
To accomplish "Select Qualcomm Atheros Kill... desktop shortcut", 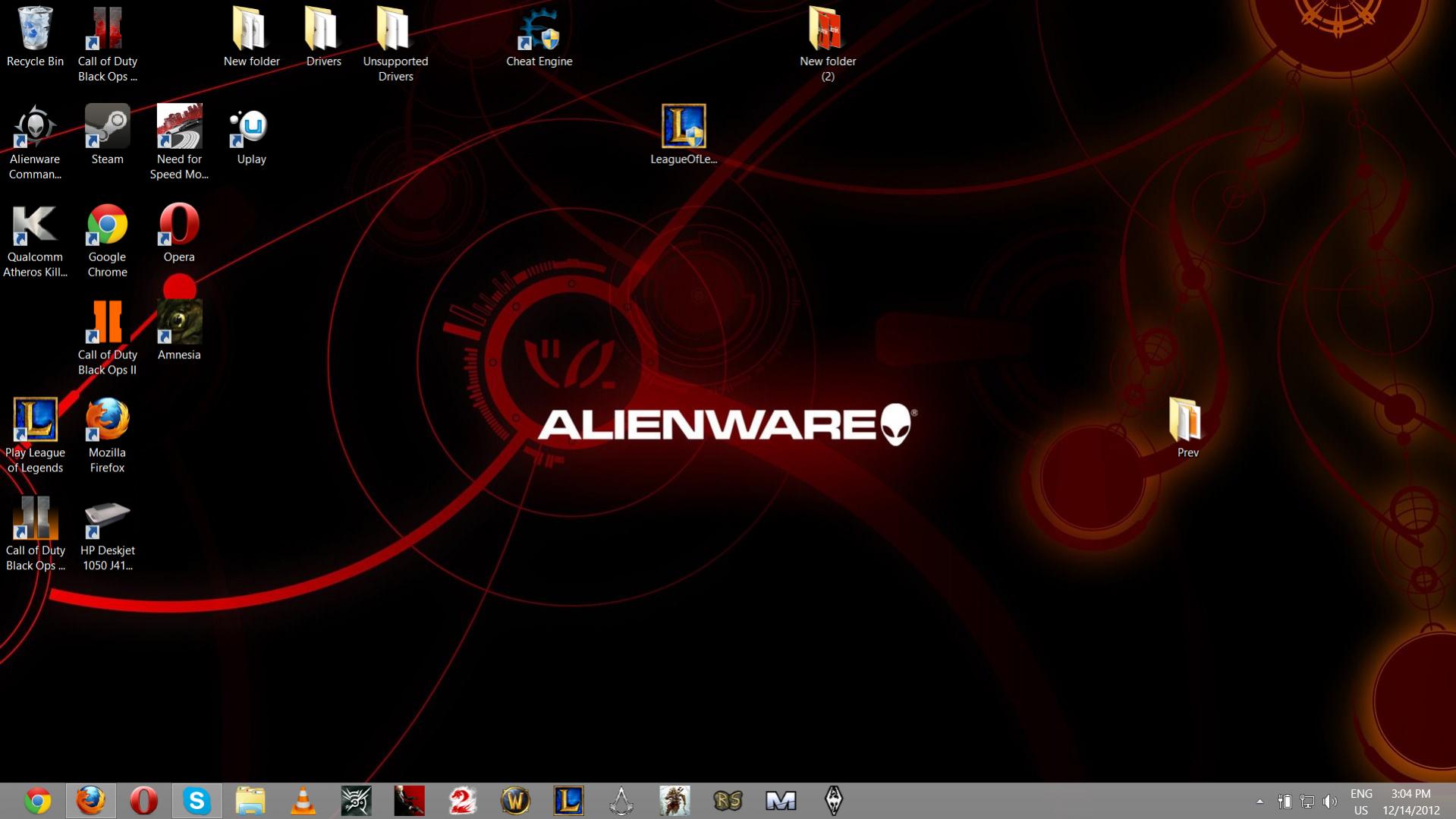I will [35, 241].
